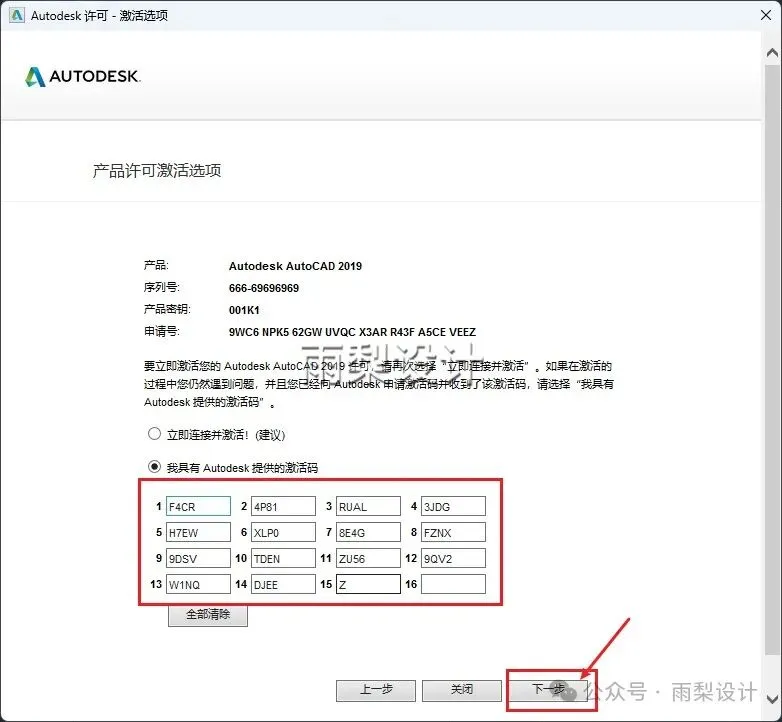Click the serial number 666-69696969

[264, 288]
